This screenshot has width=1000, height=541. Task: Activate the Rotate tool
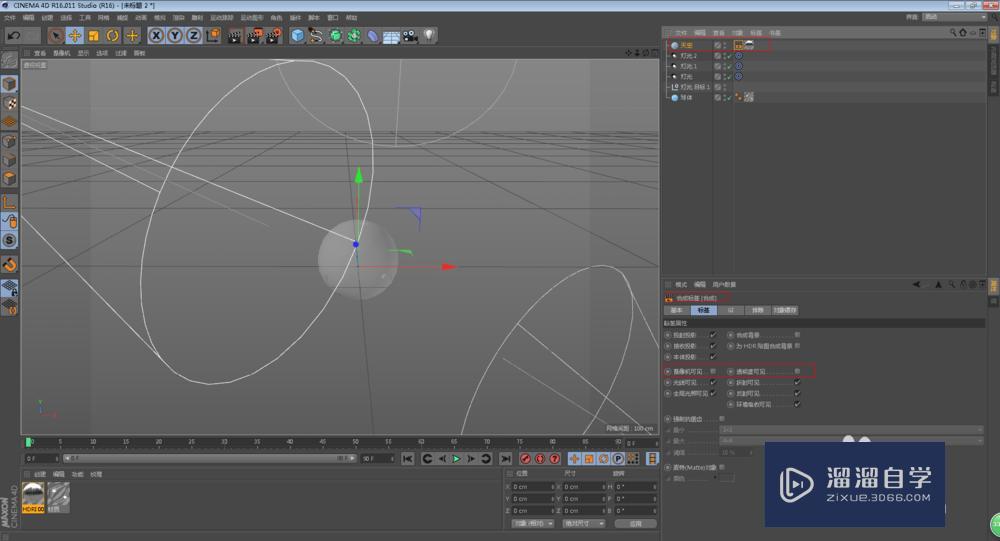pyautogui.click(x=113, y=36)
